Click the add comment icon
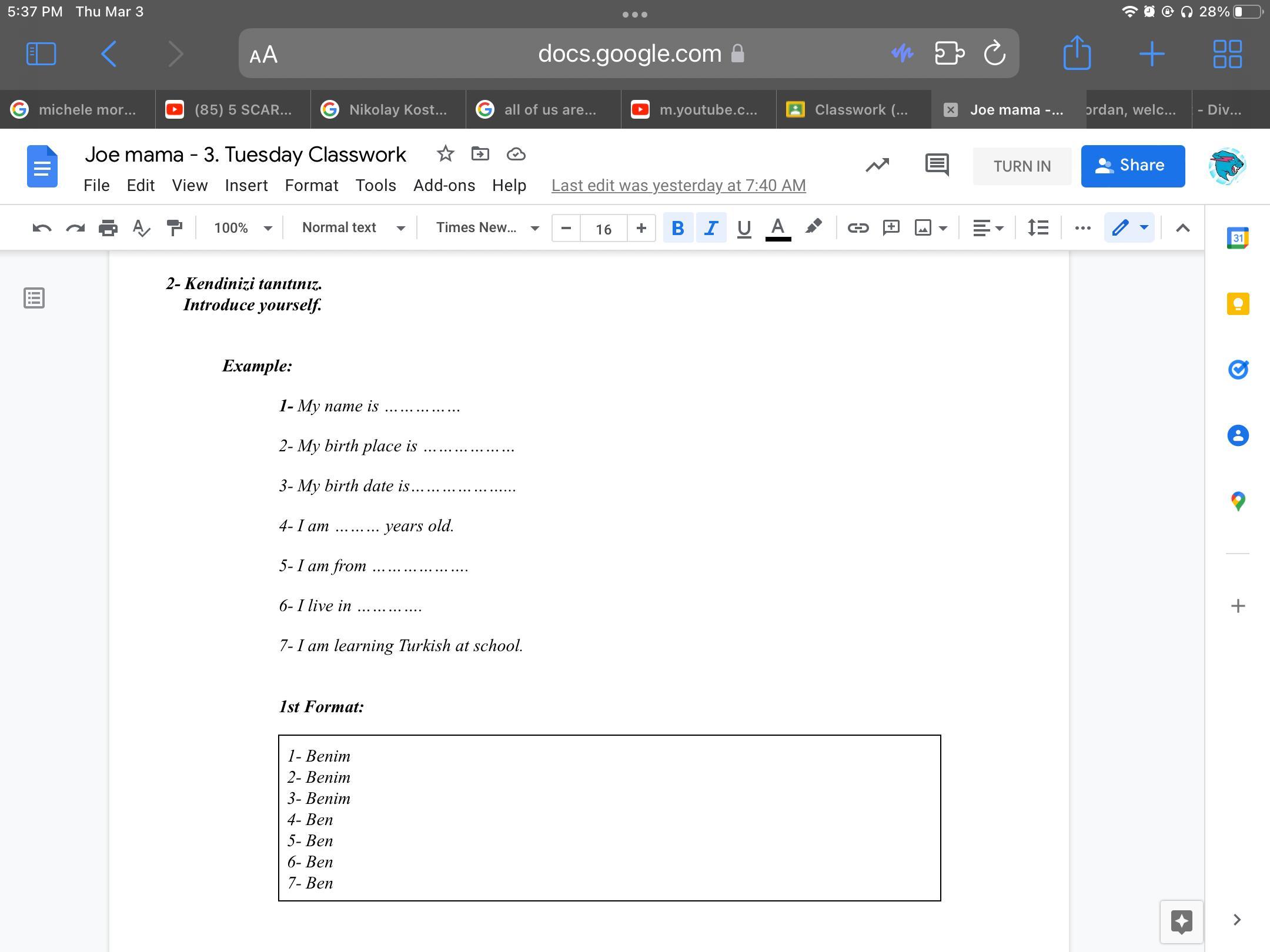Viewport: 1270px width, 952px height. [x=891, y=228]
